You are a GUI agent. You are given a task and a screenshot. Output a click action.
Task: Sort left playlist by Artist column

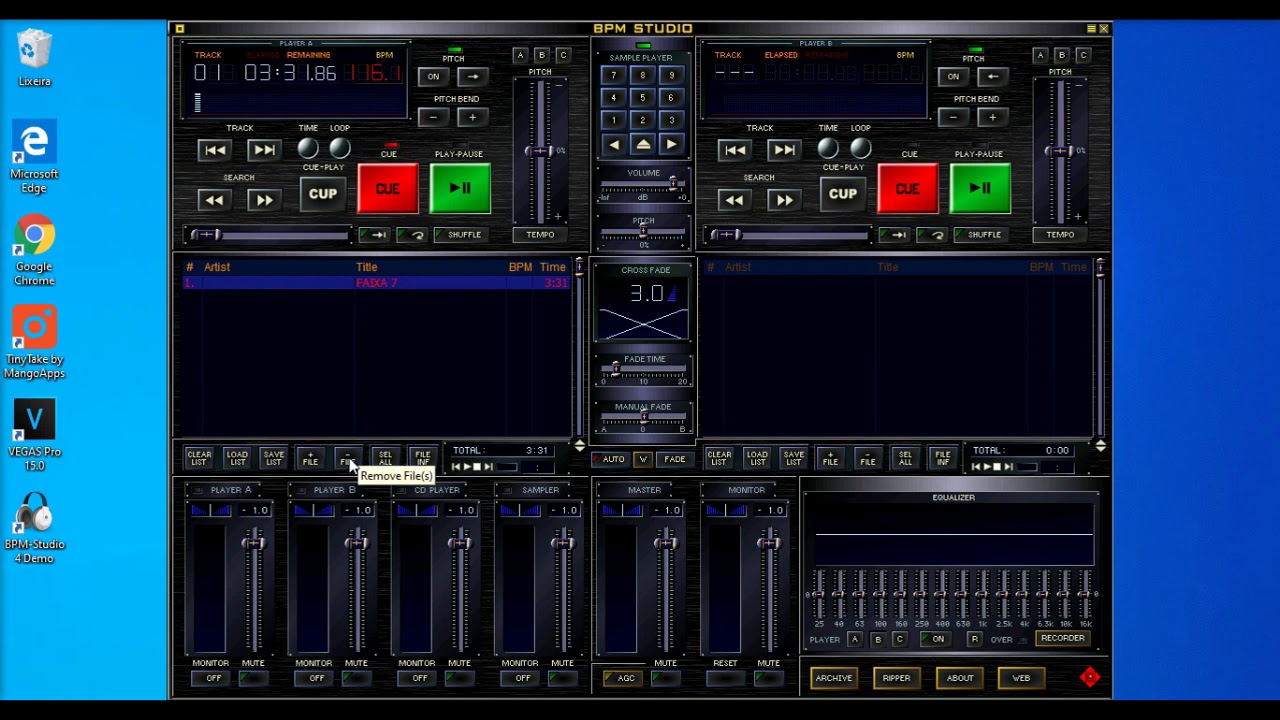[217, 267]
